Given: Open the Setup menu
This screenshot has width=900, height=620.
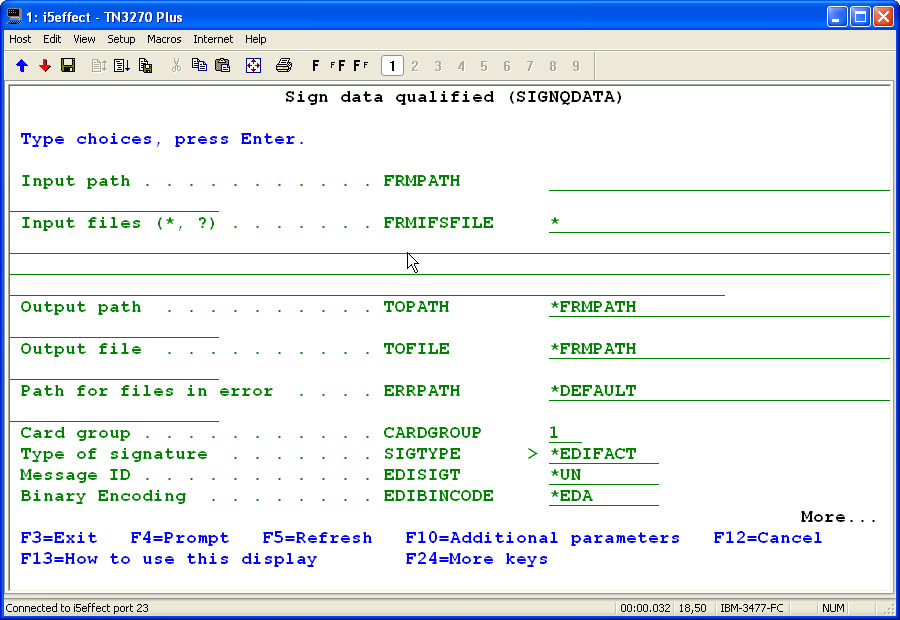Looking at the screenshot, I should point(121,39).
